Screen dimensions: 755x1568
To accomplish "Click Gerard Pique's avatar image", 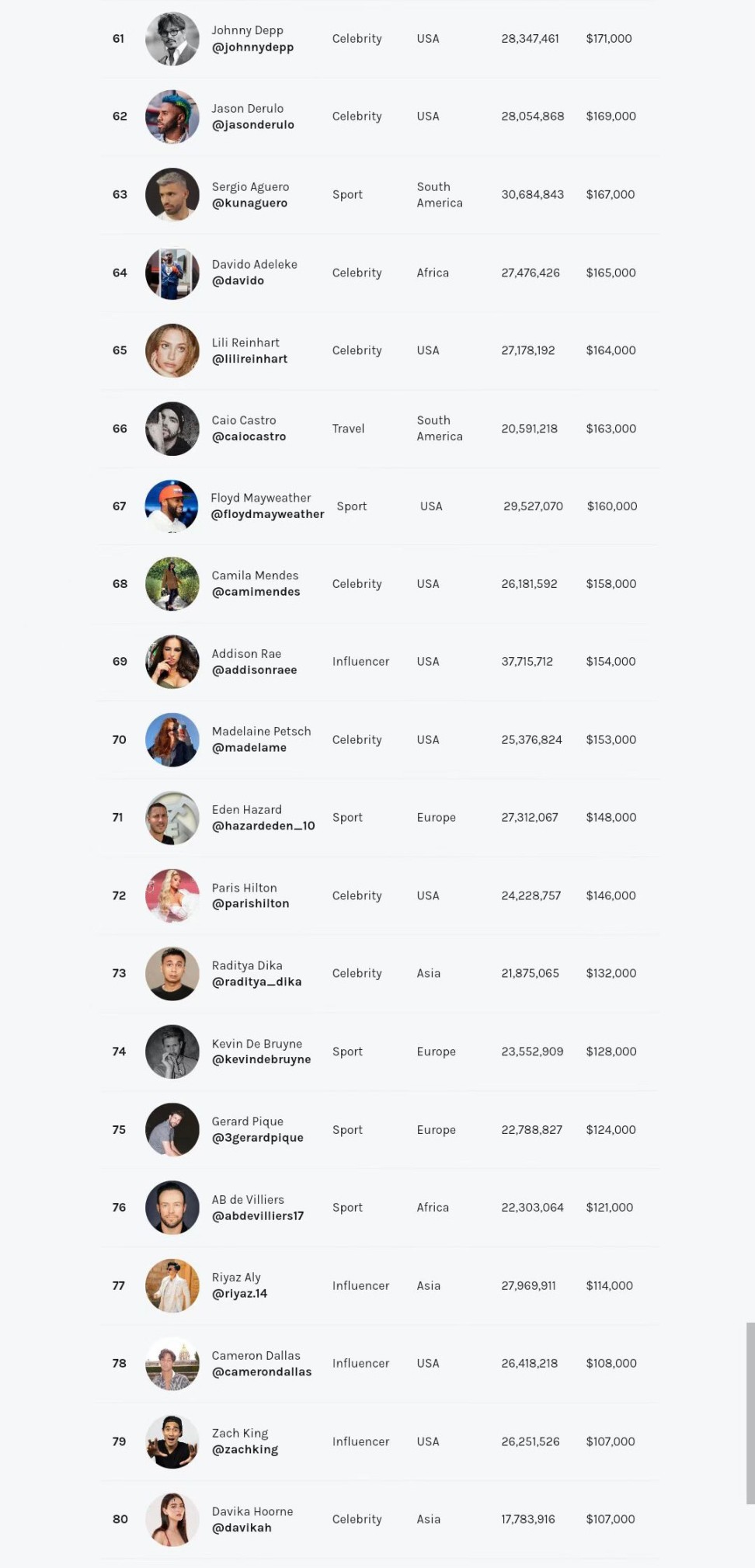I will point(172,1130).
